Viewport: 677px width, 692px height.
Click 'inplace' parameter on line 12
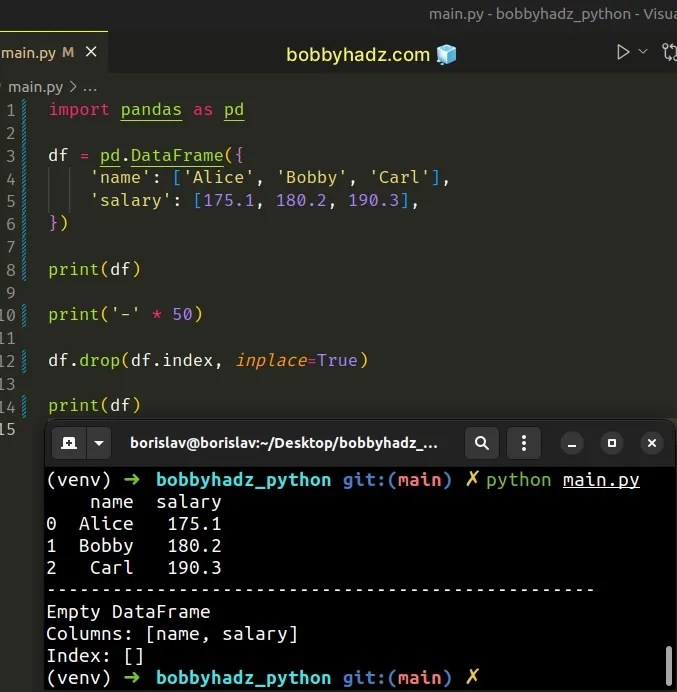pos(271,361)
